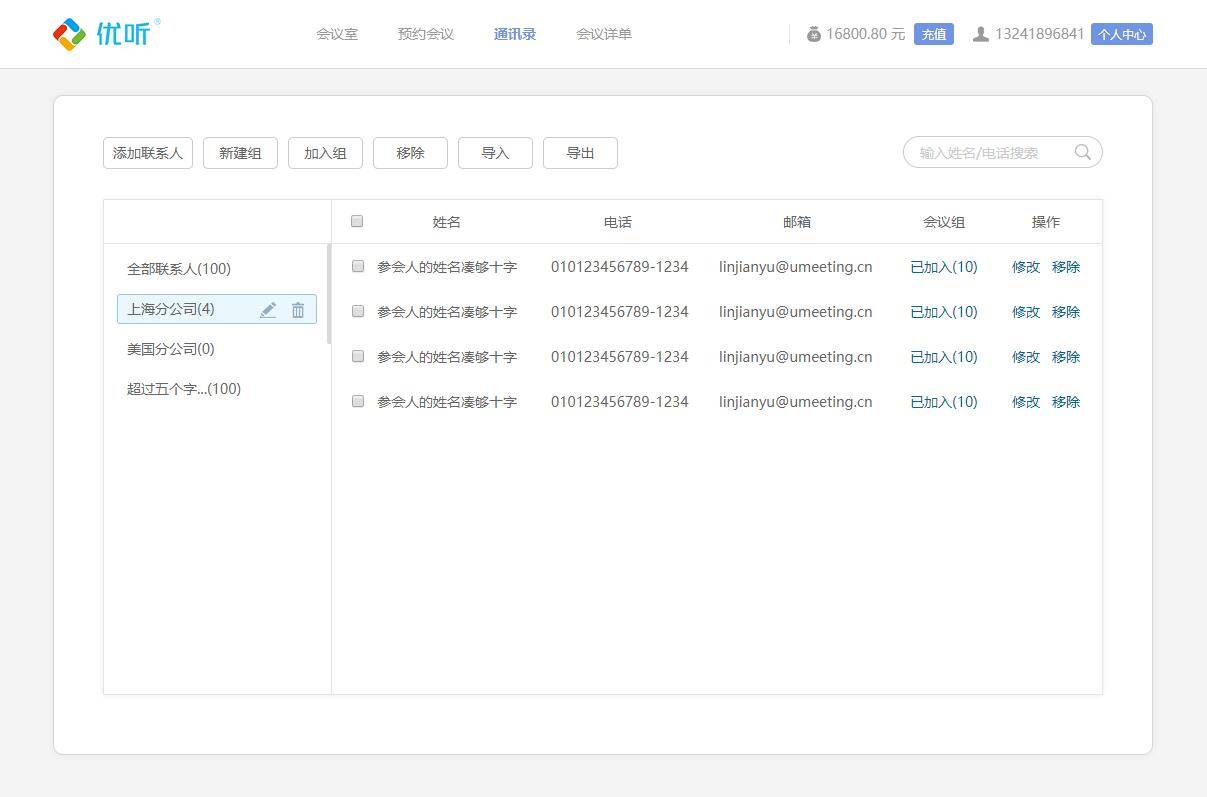
Task: Click the pencil edit icon for 上海分公司
Action: 268,310
